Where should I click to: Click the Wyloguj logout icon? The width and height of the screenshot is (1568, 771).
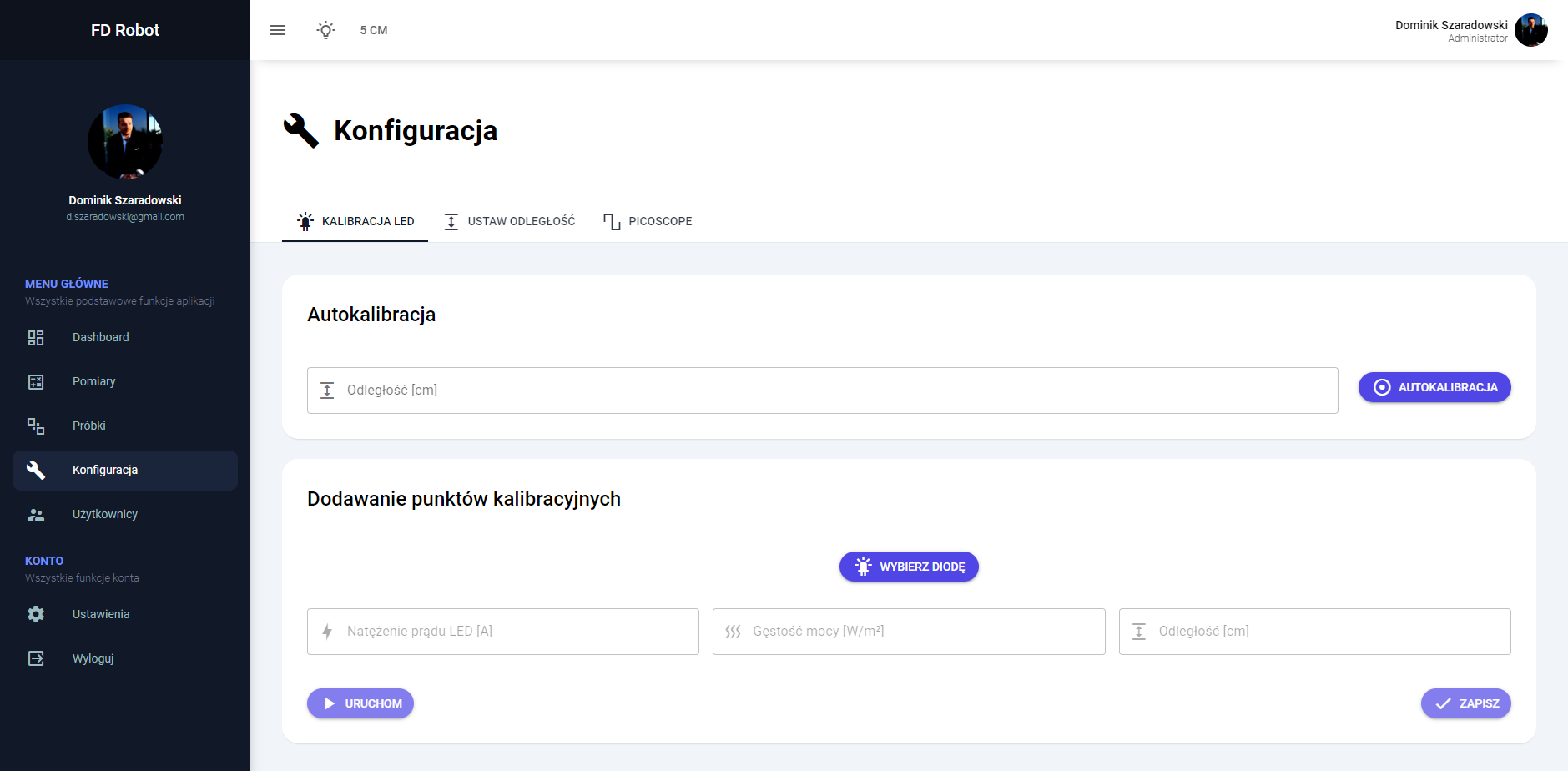36,658
